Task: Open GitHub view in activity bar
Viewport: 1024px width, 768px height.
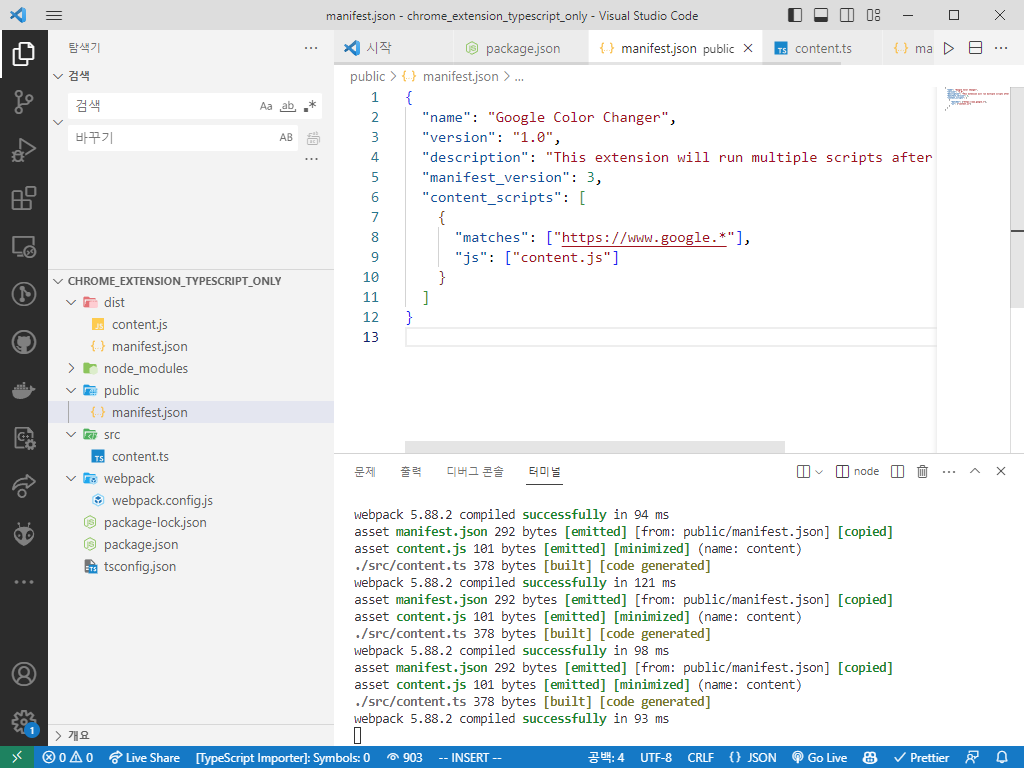Action: [x=24, y=342]
